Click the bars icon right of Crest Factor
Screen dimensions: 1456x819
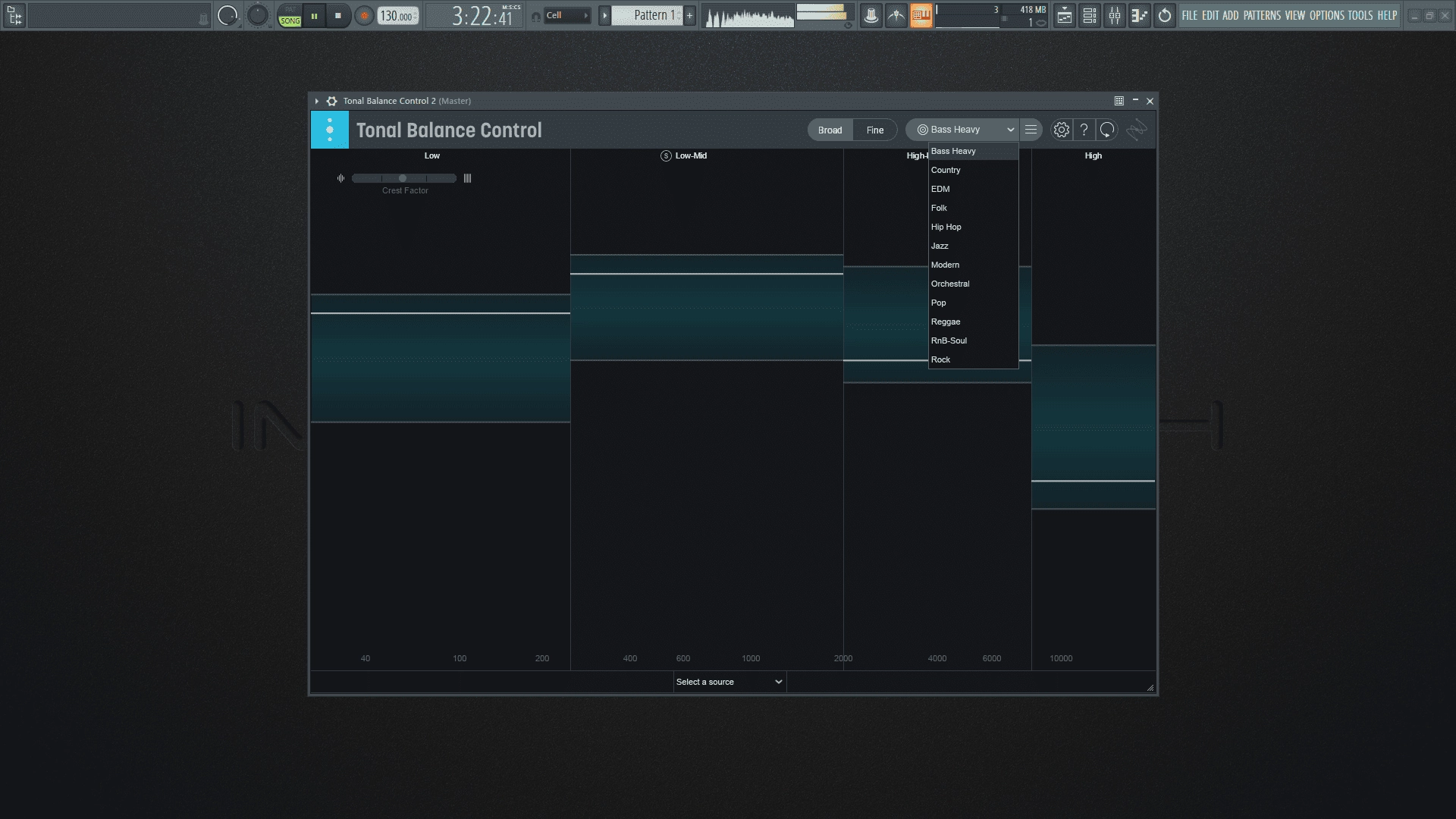click(x=467, y=178)
